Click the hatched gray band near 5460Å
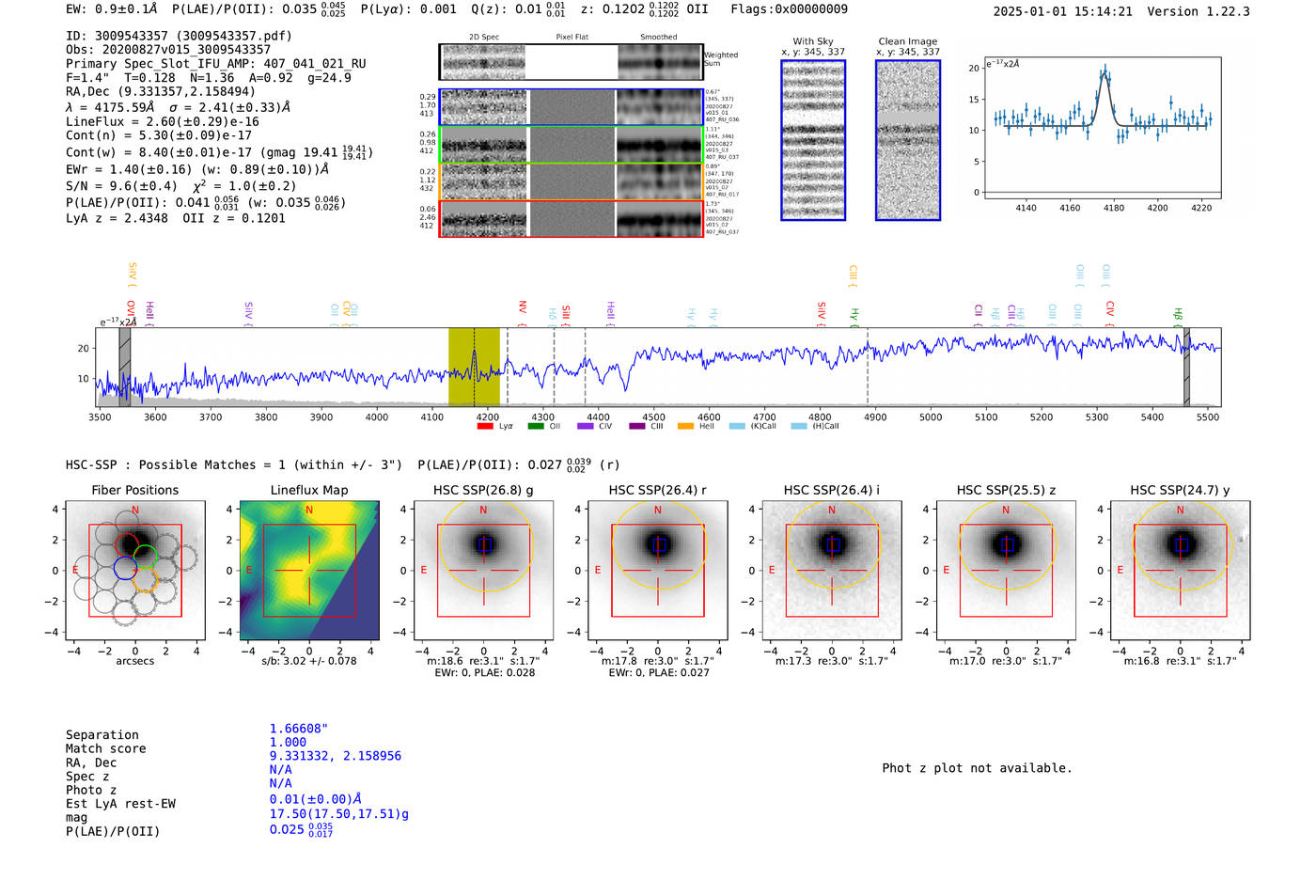The width and height of the screenshot is (1316, 896). point(1186,368)
